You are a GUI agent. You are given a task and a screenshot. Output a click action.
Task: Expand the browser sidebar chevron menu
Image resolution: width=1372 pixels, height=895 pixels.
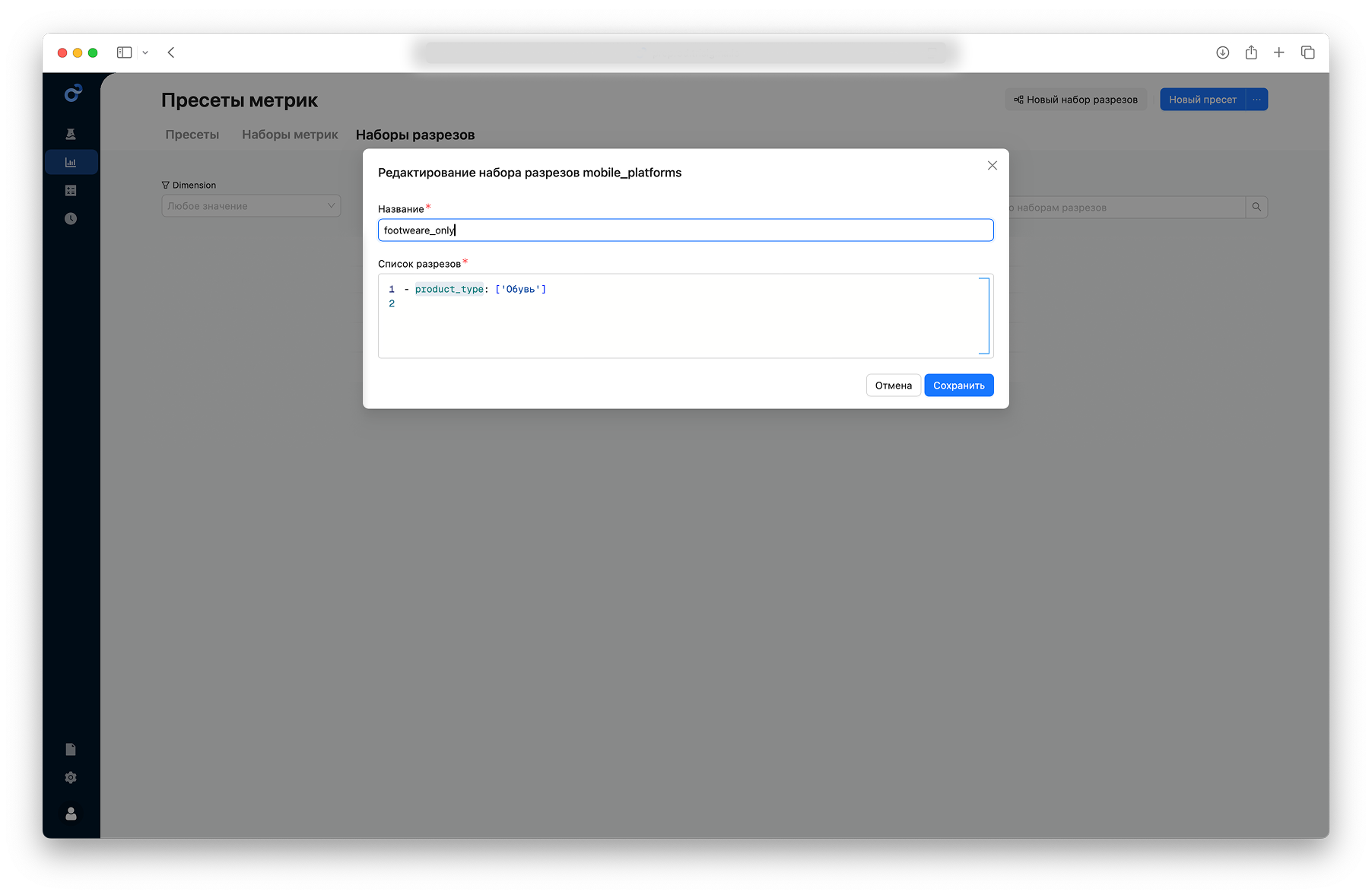145,52
